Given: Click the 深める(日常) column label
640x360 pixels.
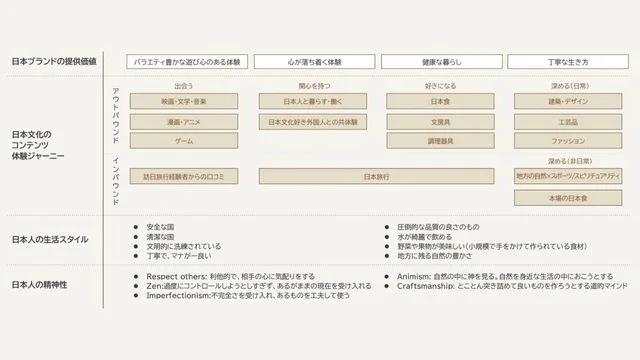Looking at the screenshot, I should point(569,86).
